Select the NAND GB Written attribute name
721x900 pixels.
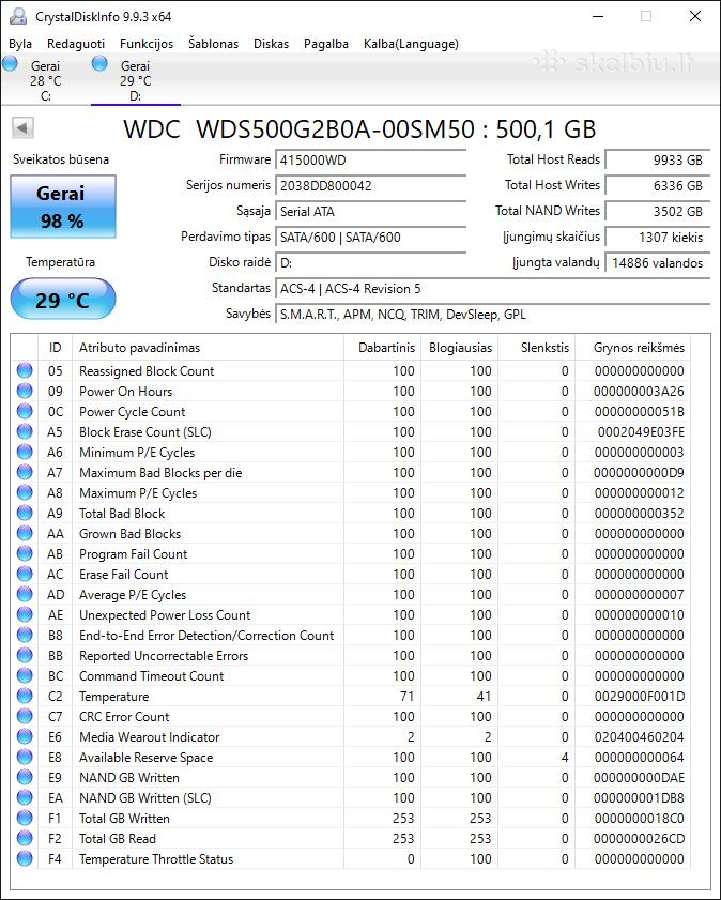129,778
